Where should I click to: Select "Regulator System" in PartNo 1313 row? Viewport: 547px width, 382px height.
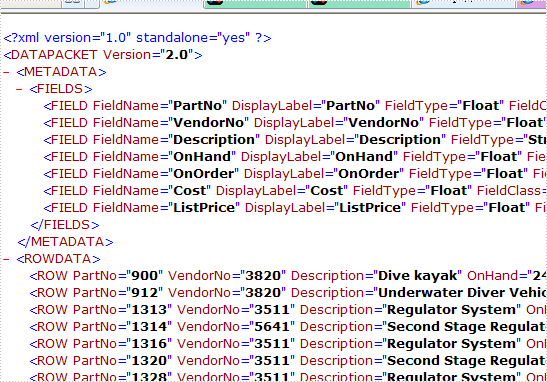(451, 310)
